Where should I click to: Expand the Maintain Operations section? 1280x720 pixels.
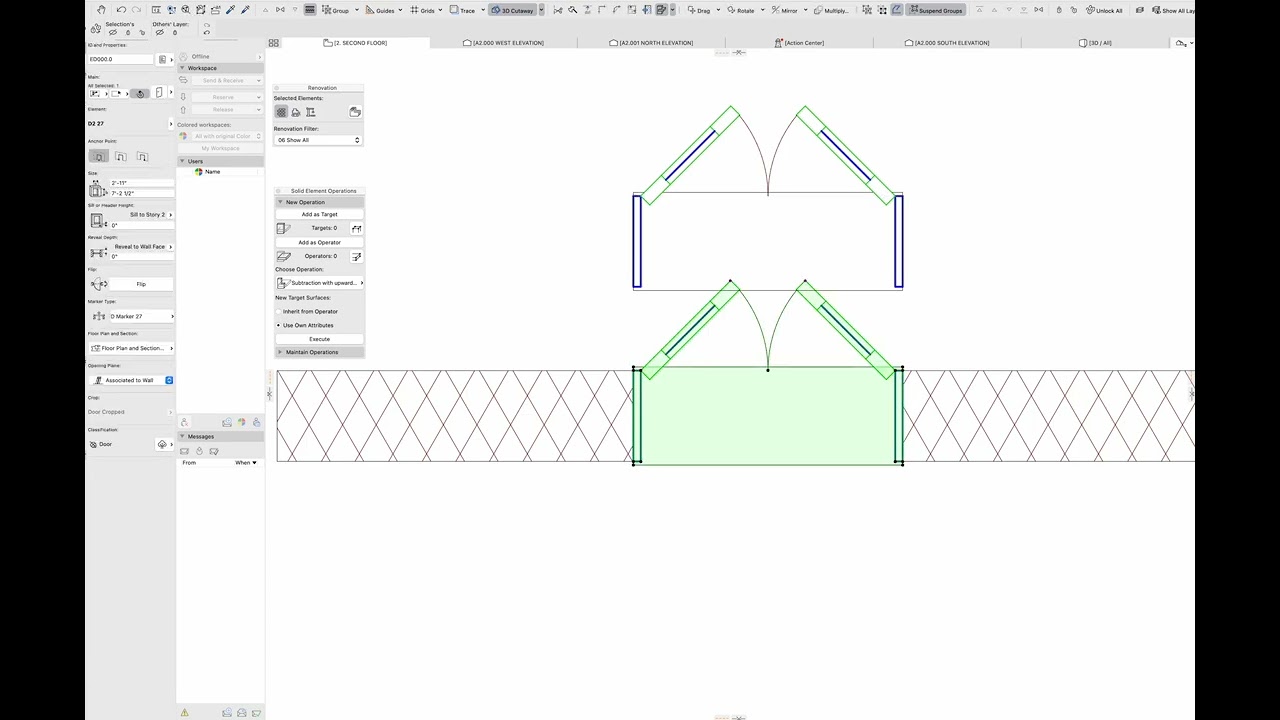pos(319,352)
